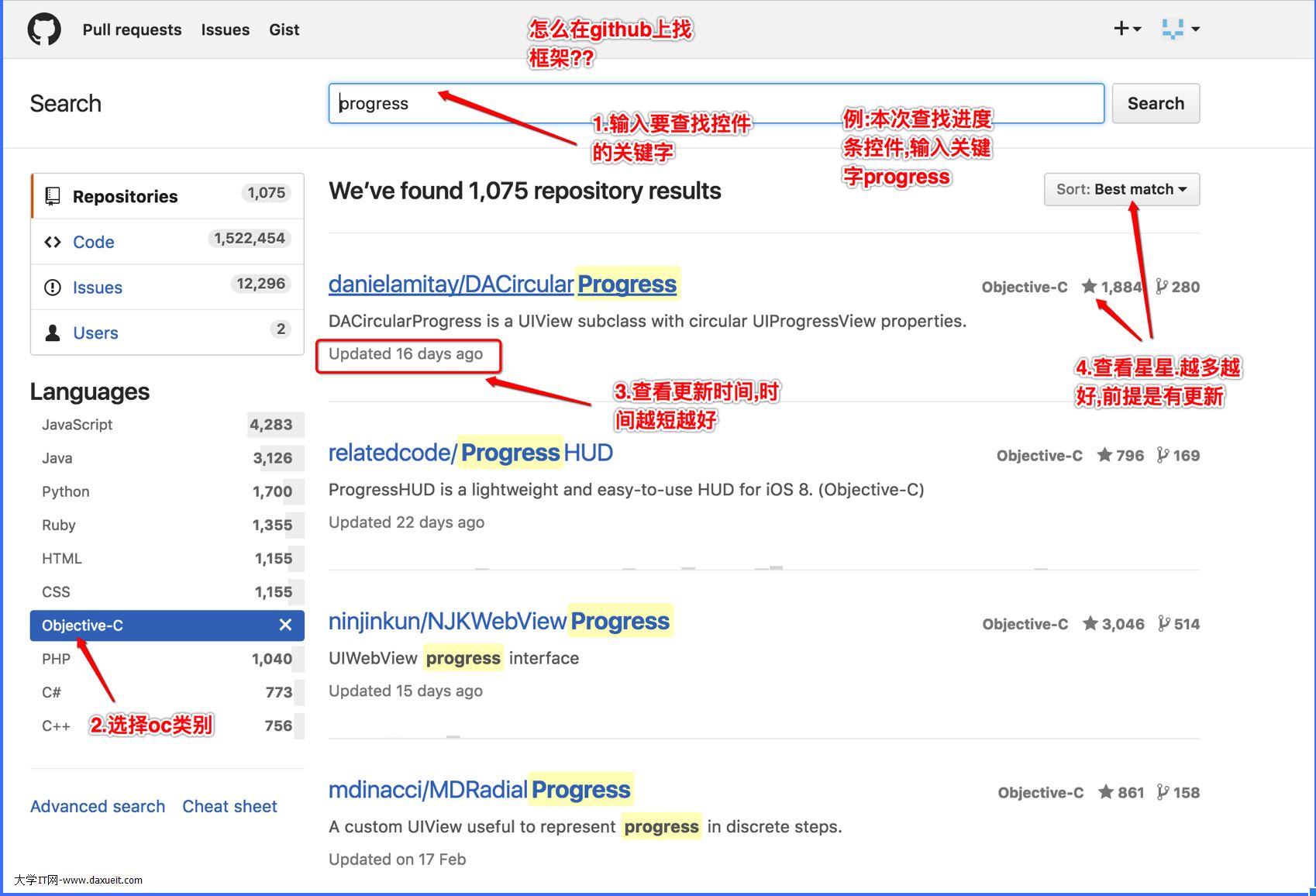Image resolution: width=1316 pixels, height=896 pixels.
Task: Click the Repositories book icon
Action: point(53,196)
